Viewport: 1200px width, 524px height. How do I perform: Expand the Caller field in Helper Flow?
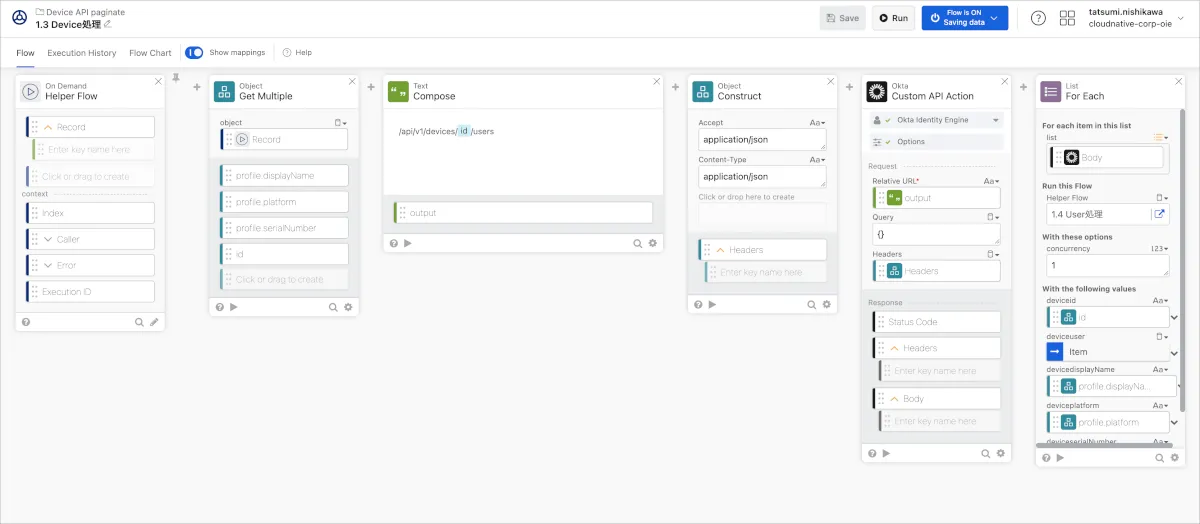pyautogui.click(x=48, y=239)
